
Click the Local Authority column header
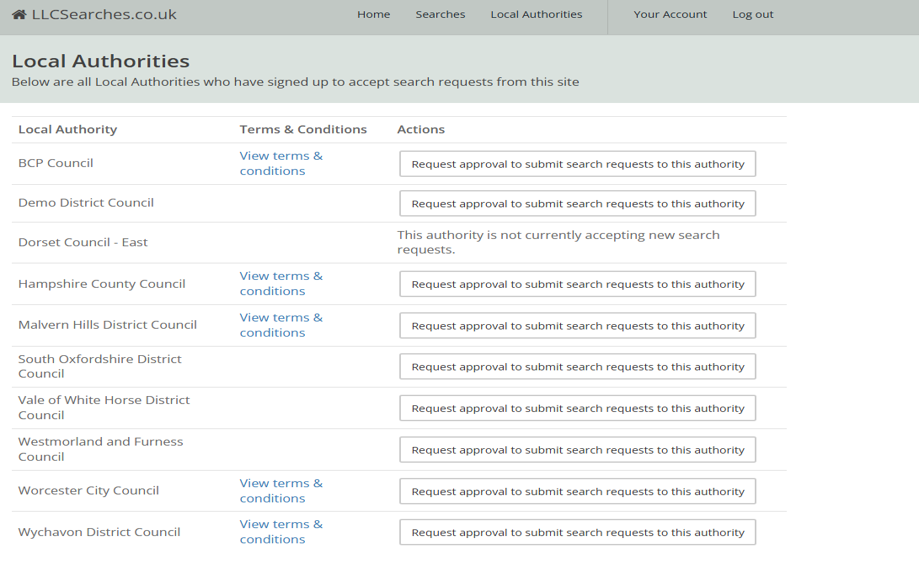click(x=67, y=129)
